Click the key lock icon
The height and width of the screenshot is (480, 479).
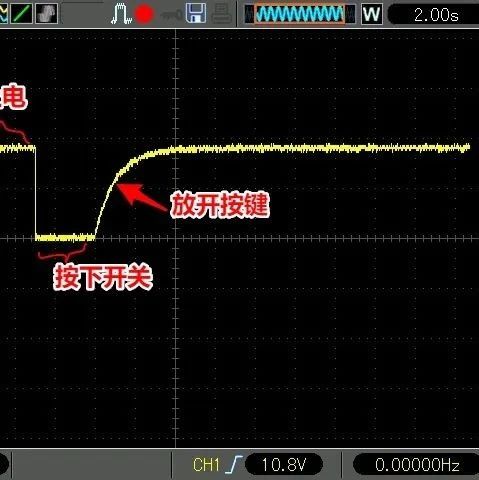pos(171,15)
